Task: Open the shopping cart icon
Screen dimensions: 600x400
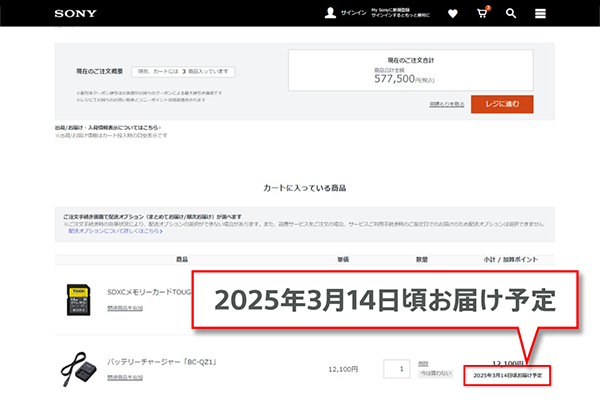Action: pos(482,13)
